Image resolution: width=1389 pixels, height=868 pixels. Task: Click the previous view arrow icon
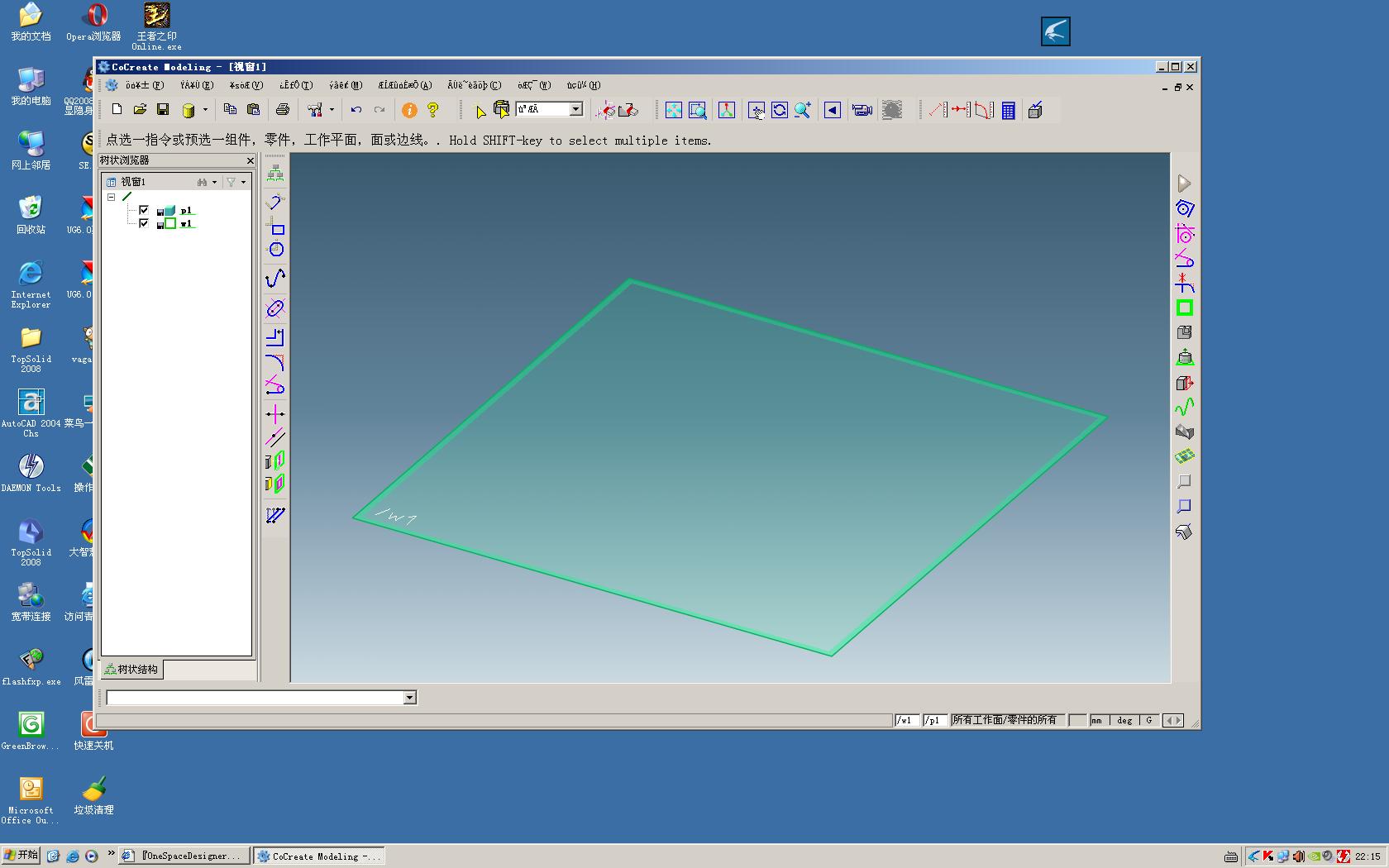pos(833,110)
